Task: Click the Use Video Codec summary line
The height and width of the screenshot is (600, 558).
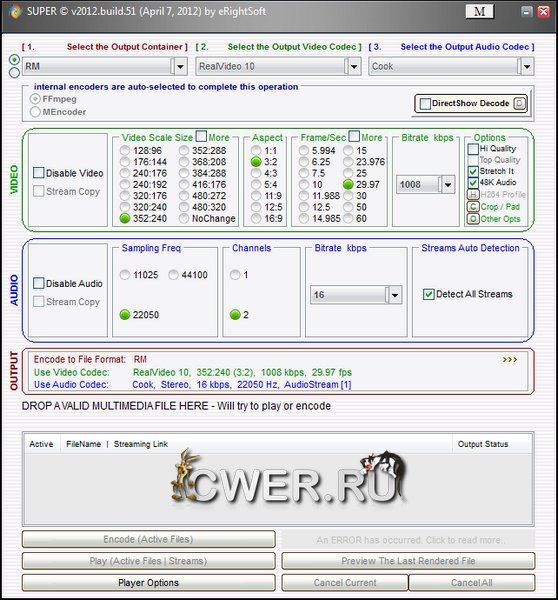Action: pyautogui.click(x=193, y=372)
